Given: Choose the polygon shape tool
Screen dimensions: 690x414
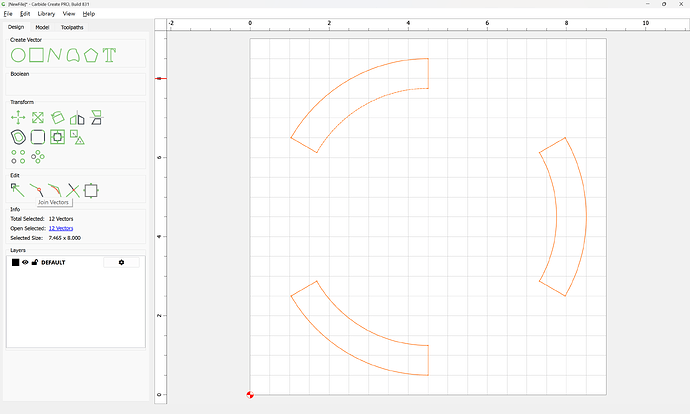Looking at the screenshot, I should click(x=91, y=55).
